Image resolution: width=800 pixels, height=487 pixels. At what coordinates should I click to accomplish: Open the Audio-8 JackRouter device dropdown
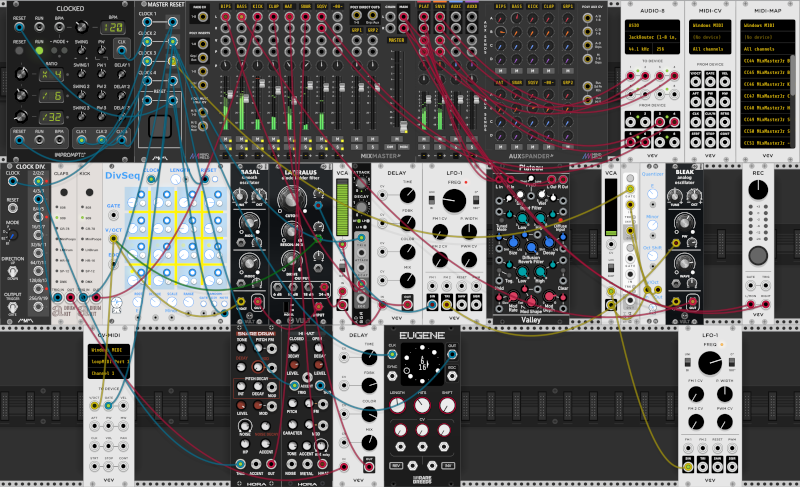click(653, 37)
